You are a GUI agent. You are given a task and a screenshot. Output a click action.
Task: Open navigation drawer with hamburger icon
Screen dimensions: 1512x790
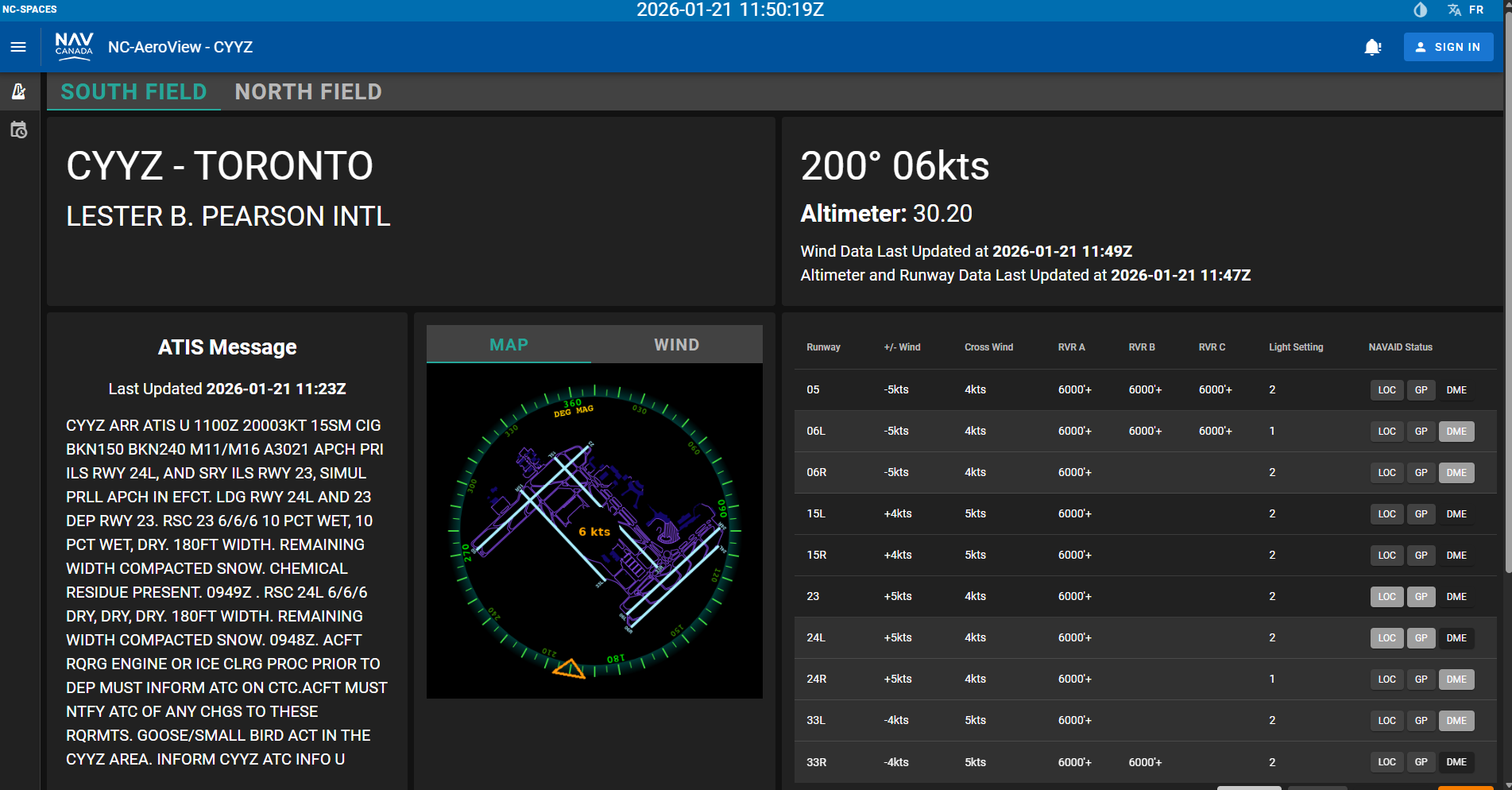tap(18, 47)
